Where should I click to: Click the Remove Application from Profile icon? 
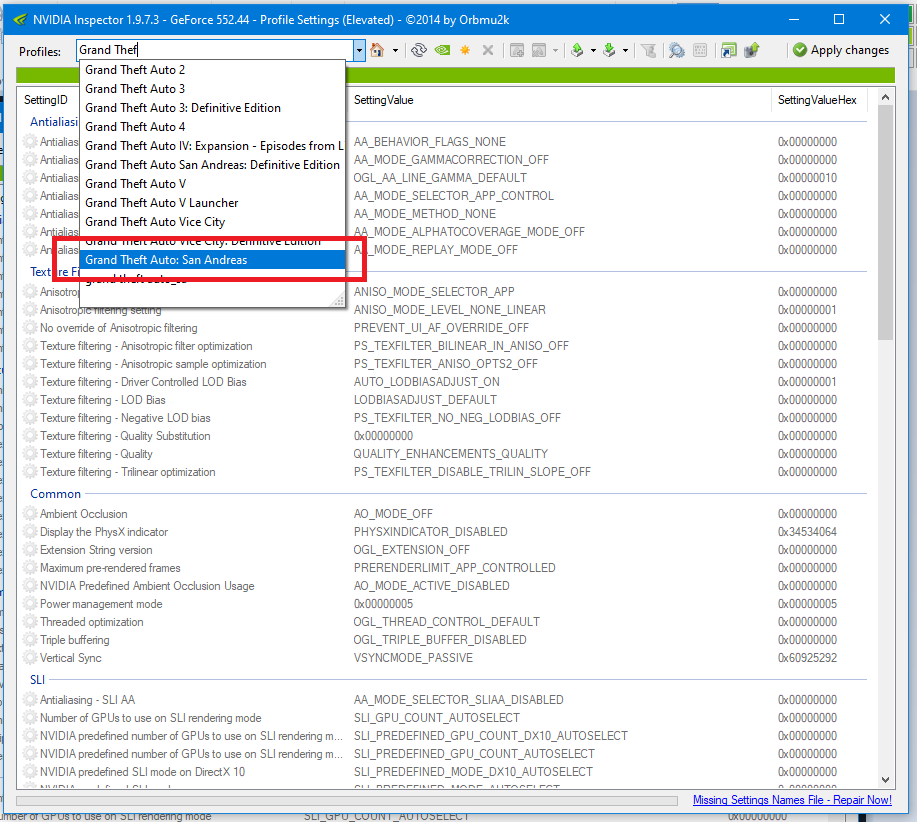click(x=539, y=50)
